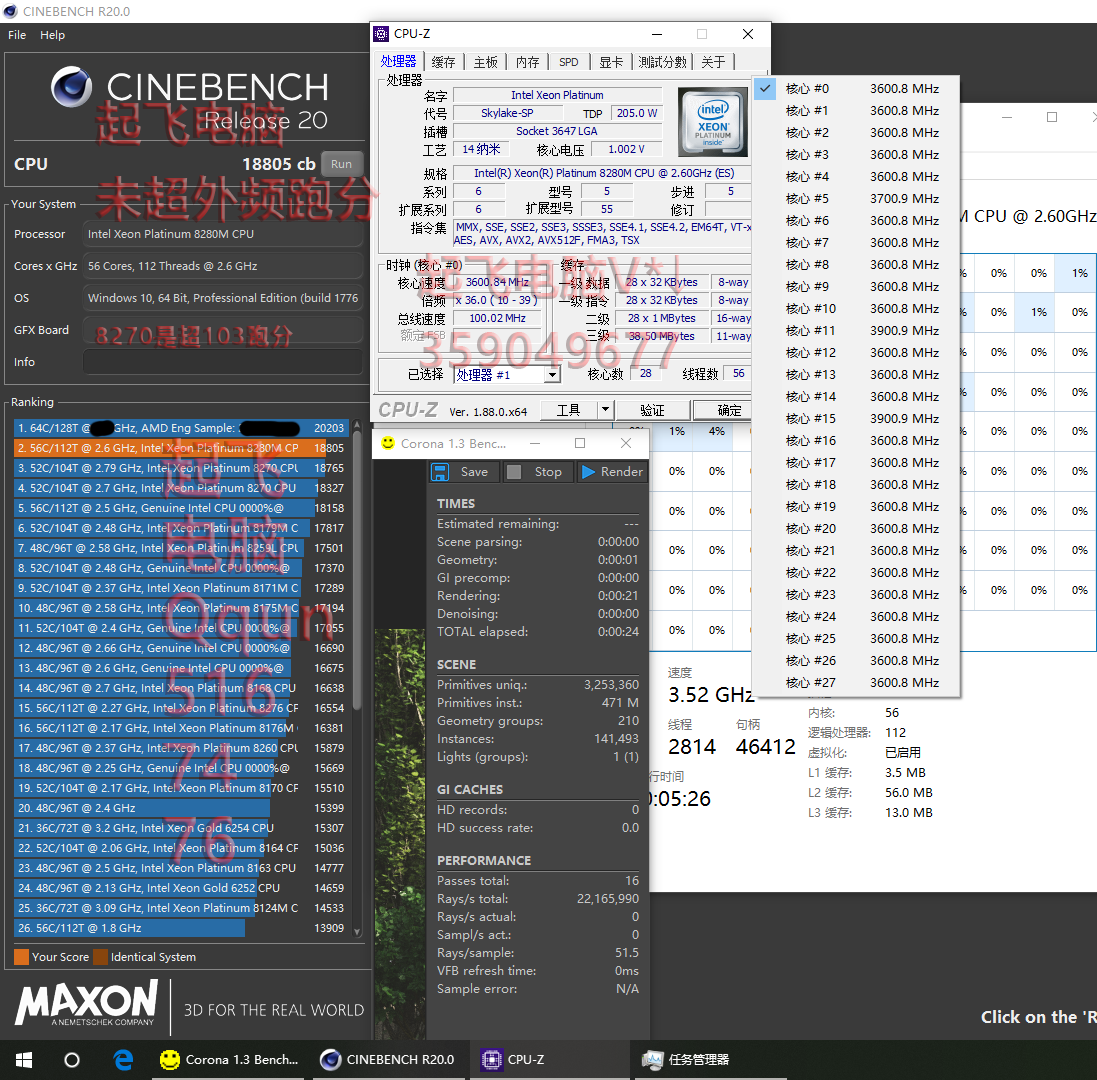Select 核心 #11 at 3900.9 MHz
This screenshot has width=1097, height=1080.
point(856,330)
